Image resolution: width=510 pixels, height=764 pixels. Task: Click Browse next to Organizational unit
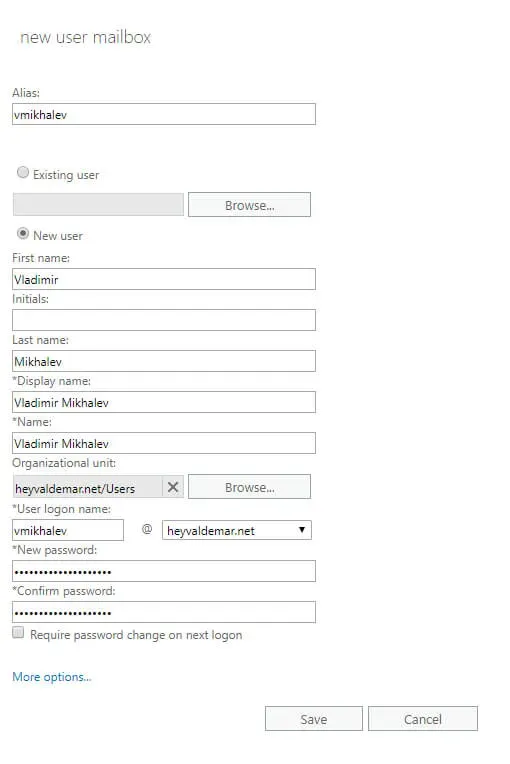(x=249, y=487)
